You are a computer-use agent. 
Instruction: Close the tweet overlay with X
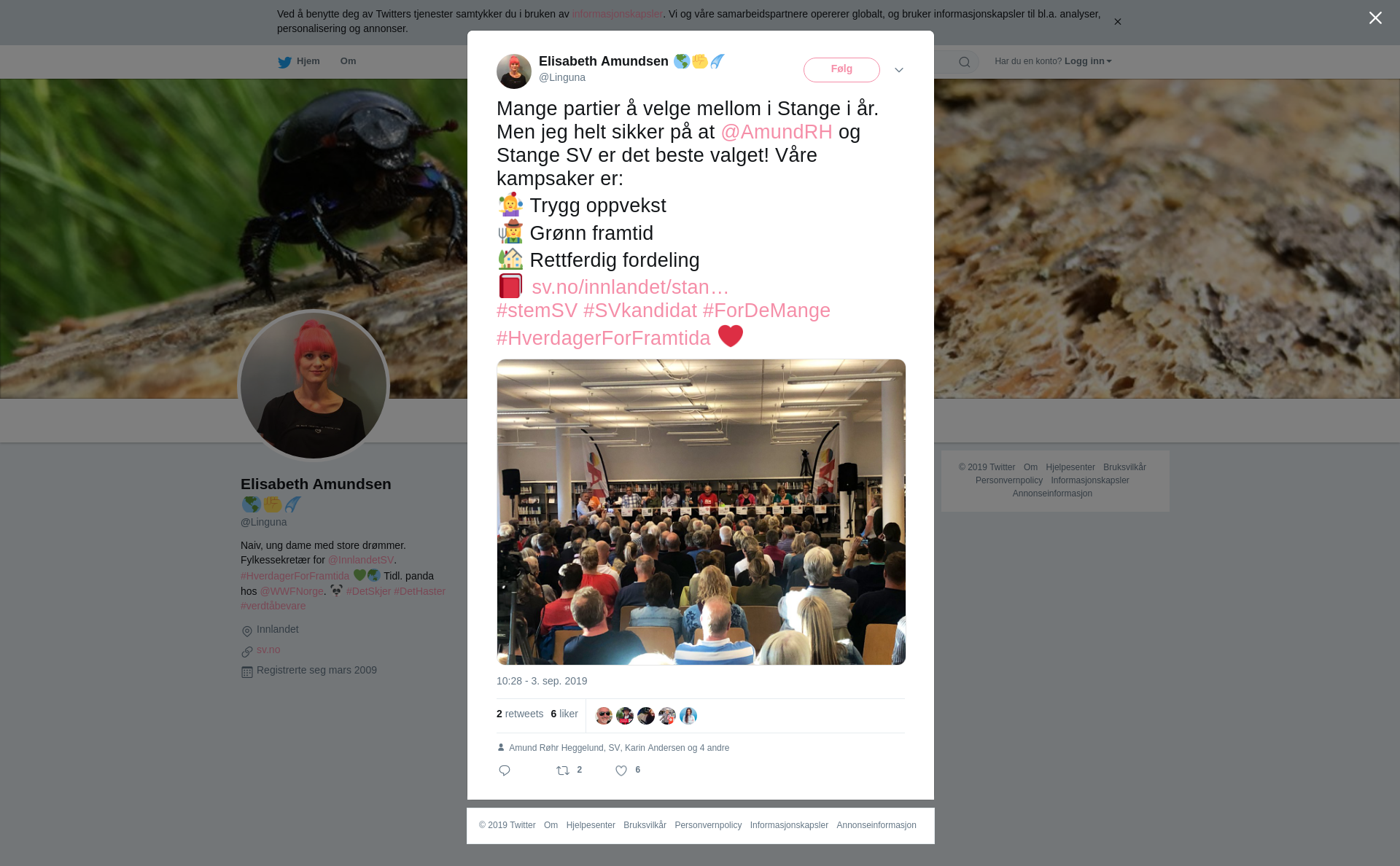[x=1375, y=18]
